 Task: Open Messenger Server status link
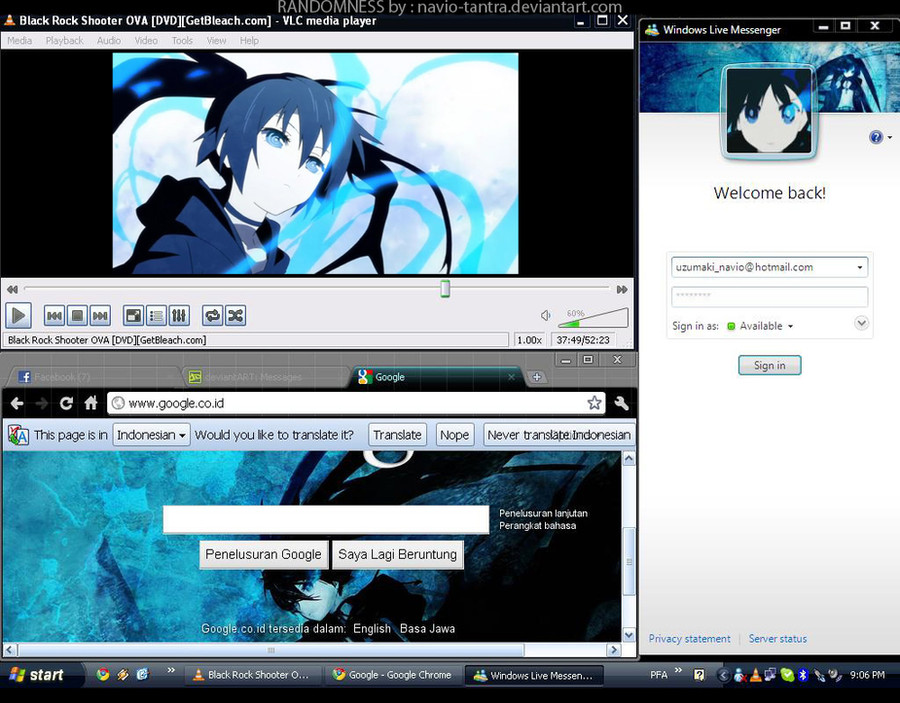coord(778,639)
